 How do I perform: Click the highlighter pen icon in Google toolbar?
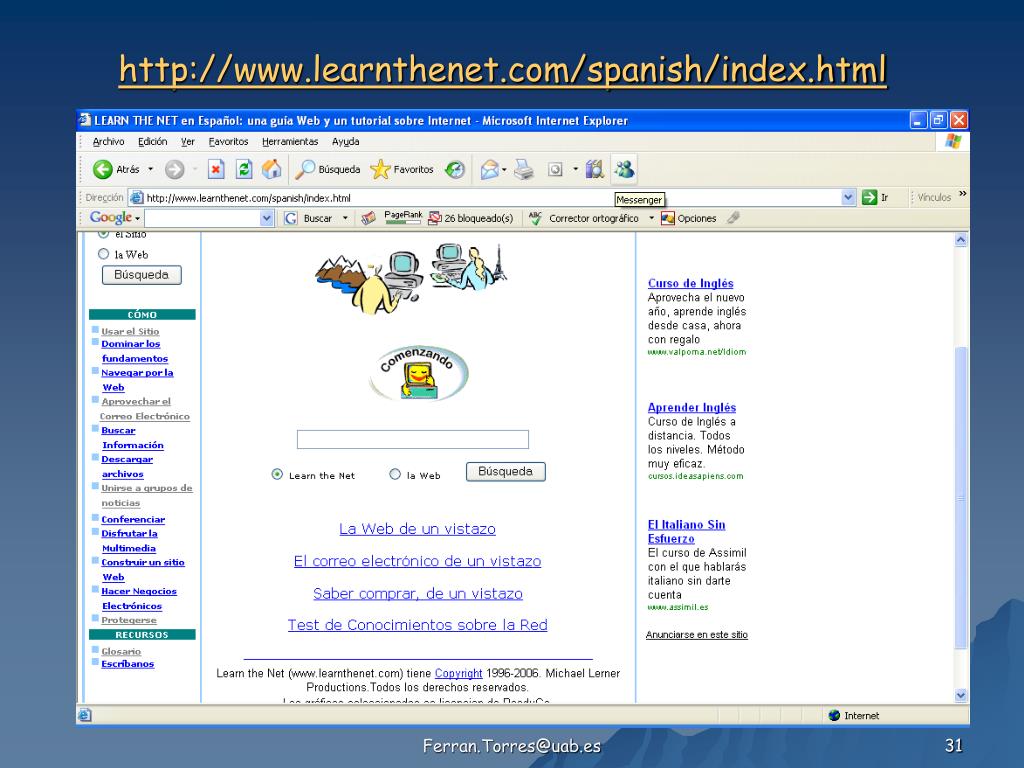coord(733,217)
